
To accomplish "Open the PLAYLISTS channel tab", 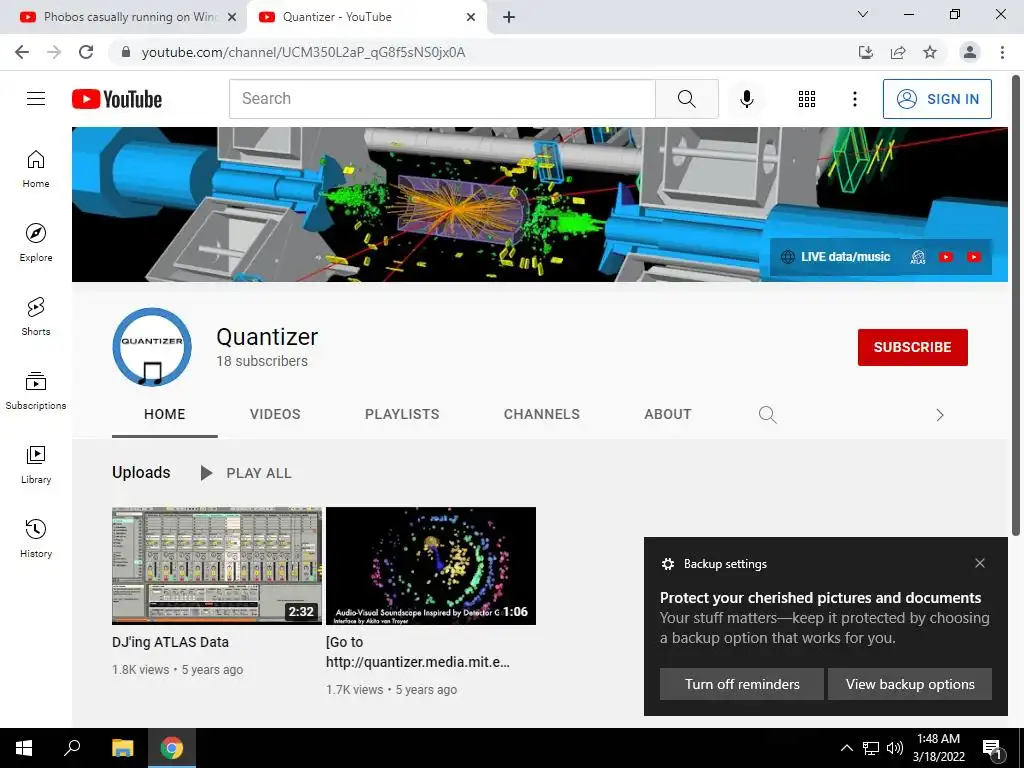I will point(402,414).
